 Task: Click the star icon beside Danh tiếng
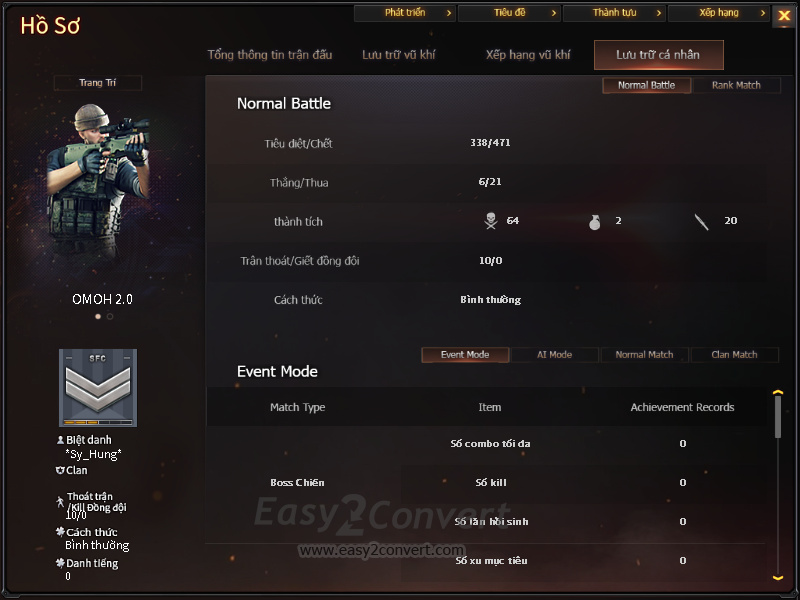coord(60,563)
